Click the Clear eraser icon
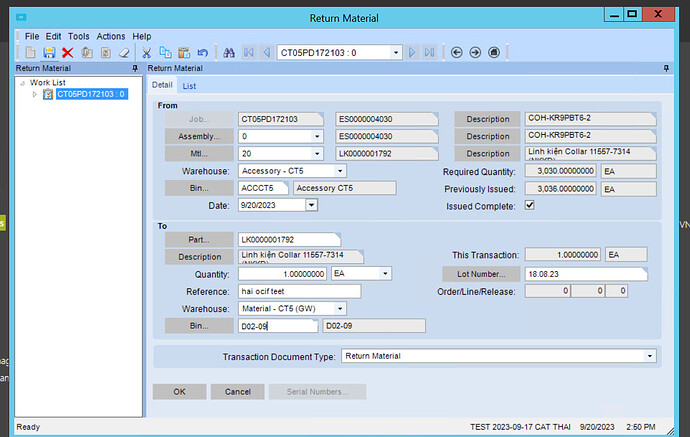 tap(124, 52)
